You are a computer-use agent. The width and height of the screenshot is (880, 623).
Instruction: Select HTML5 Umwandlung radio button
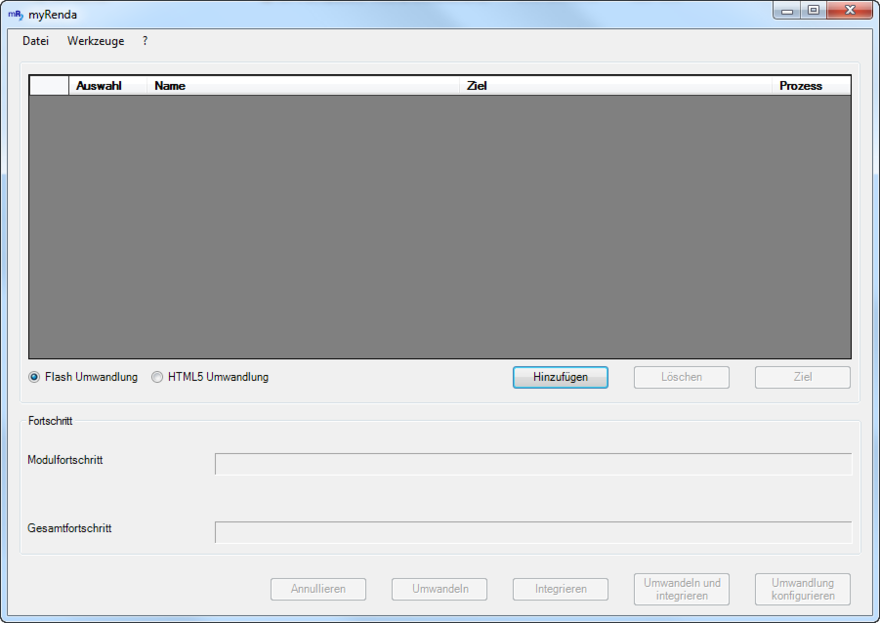[x=157, y=377]
